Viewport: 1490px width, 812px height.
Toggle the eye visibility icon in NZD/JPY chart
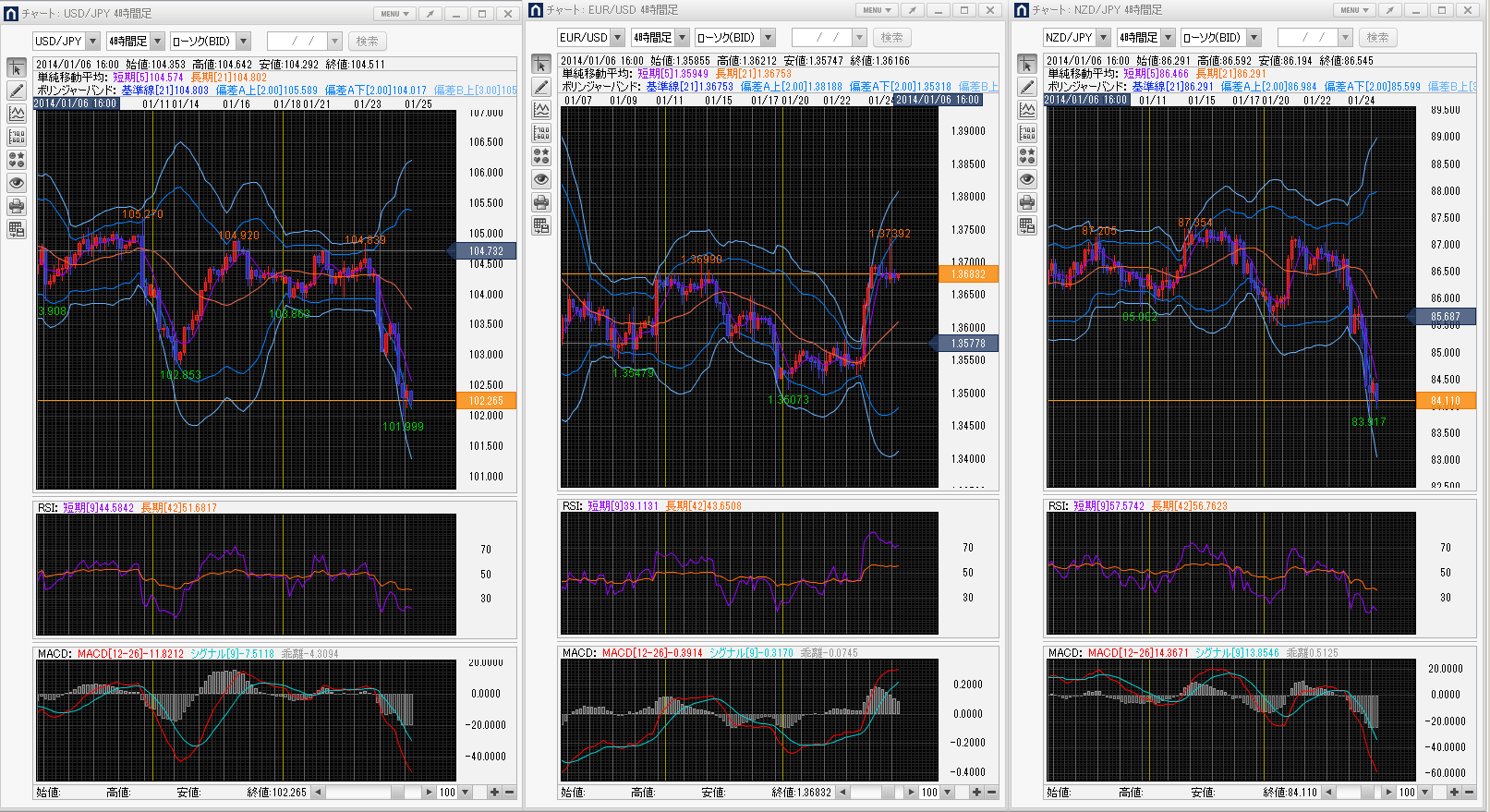click(x=1027, y=179)
